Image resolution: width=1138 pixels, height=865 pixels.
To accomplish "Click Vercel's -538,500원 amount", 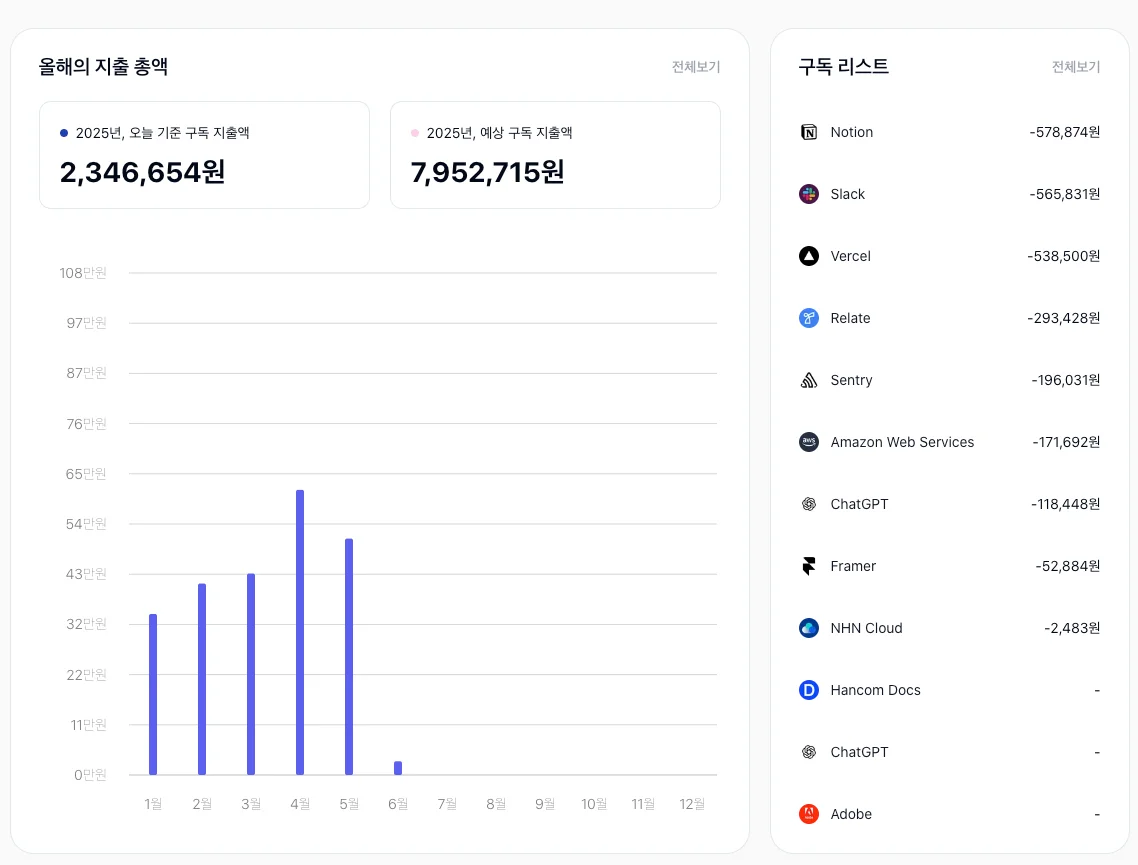I will click(x=1063, y=256).
